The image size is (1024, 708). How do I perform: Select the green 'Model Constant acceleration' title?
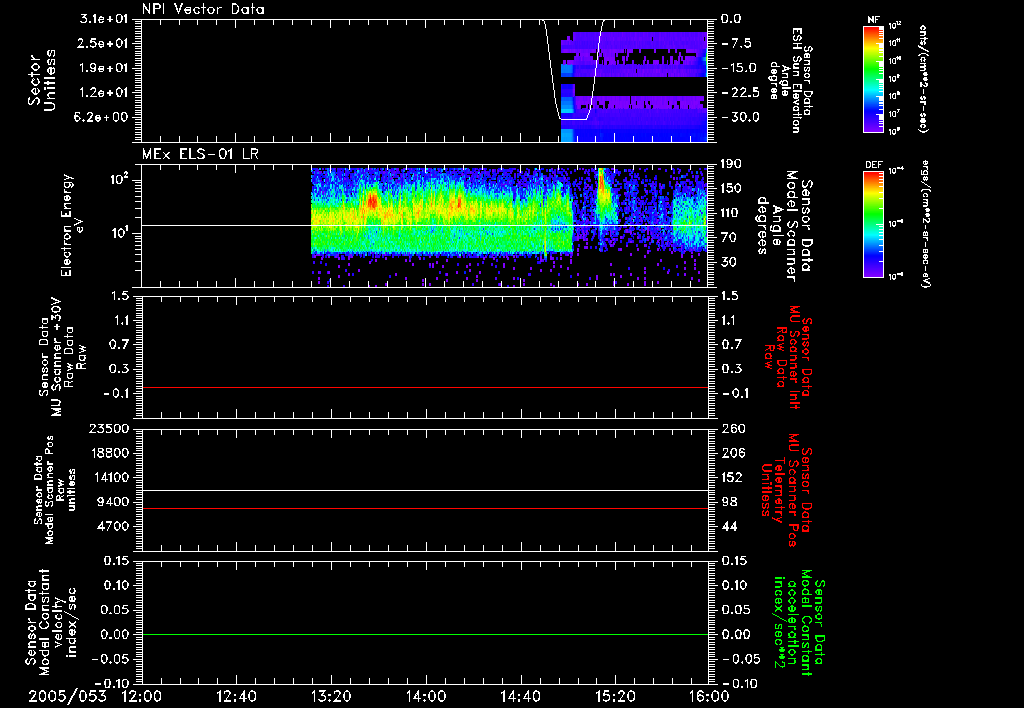click(799, 620)
